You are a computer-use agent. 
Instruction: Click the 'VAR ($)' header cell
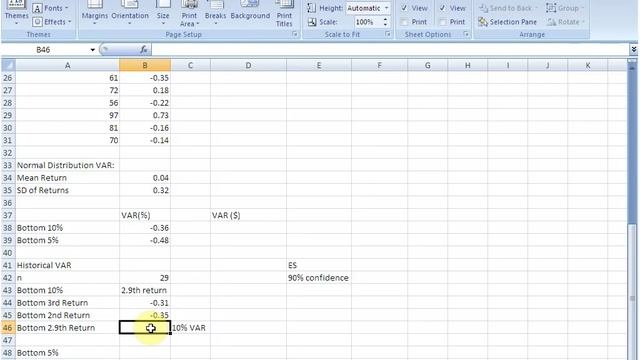tap(248, 216)
